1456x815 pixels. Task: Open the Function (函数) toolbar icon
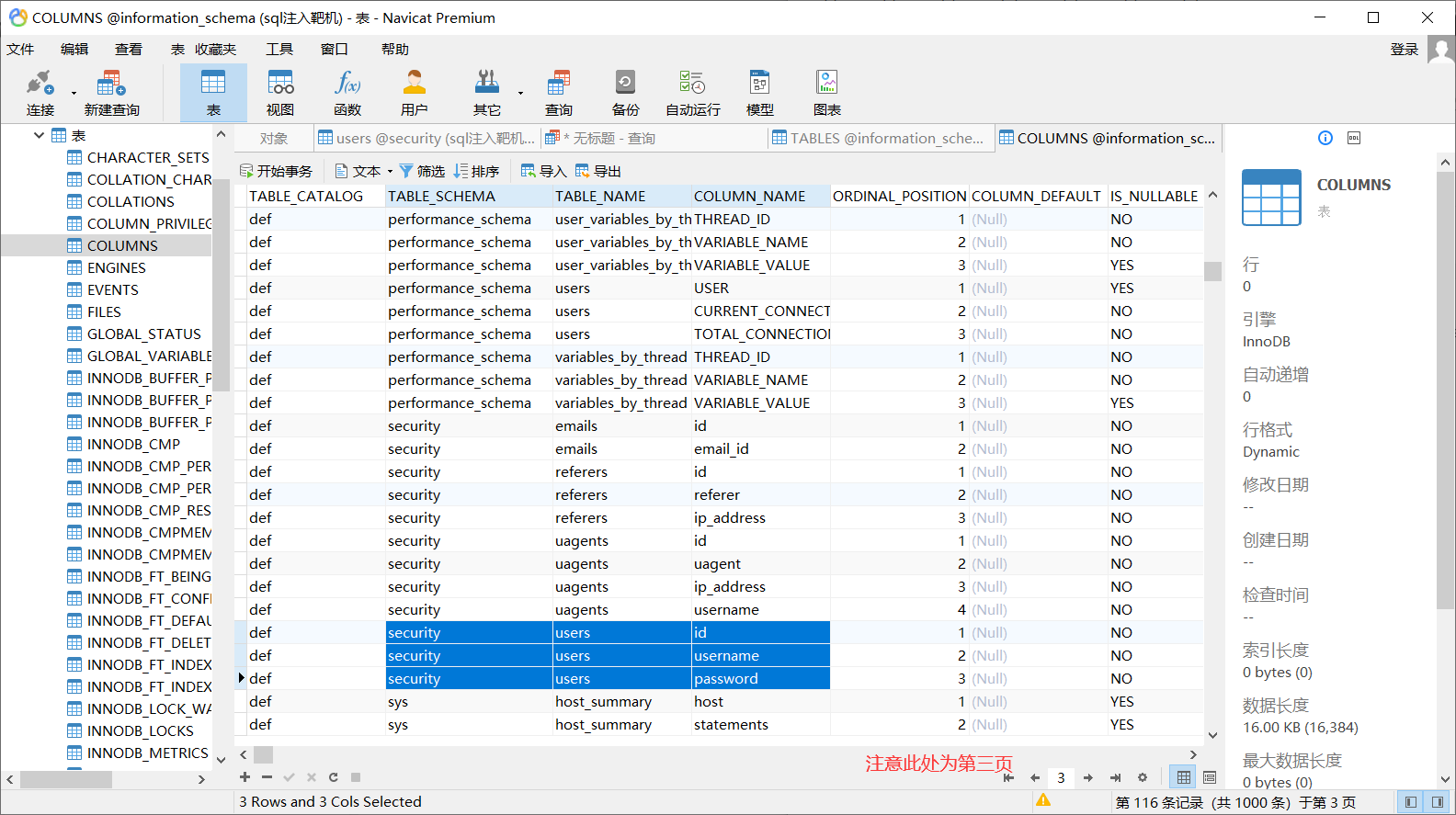347,92
